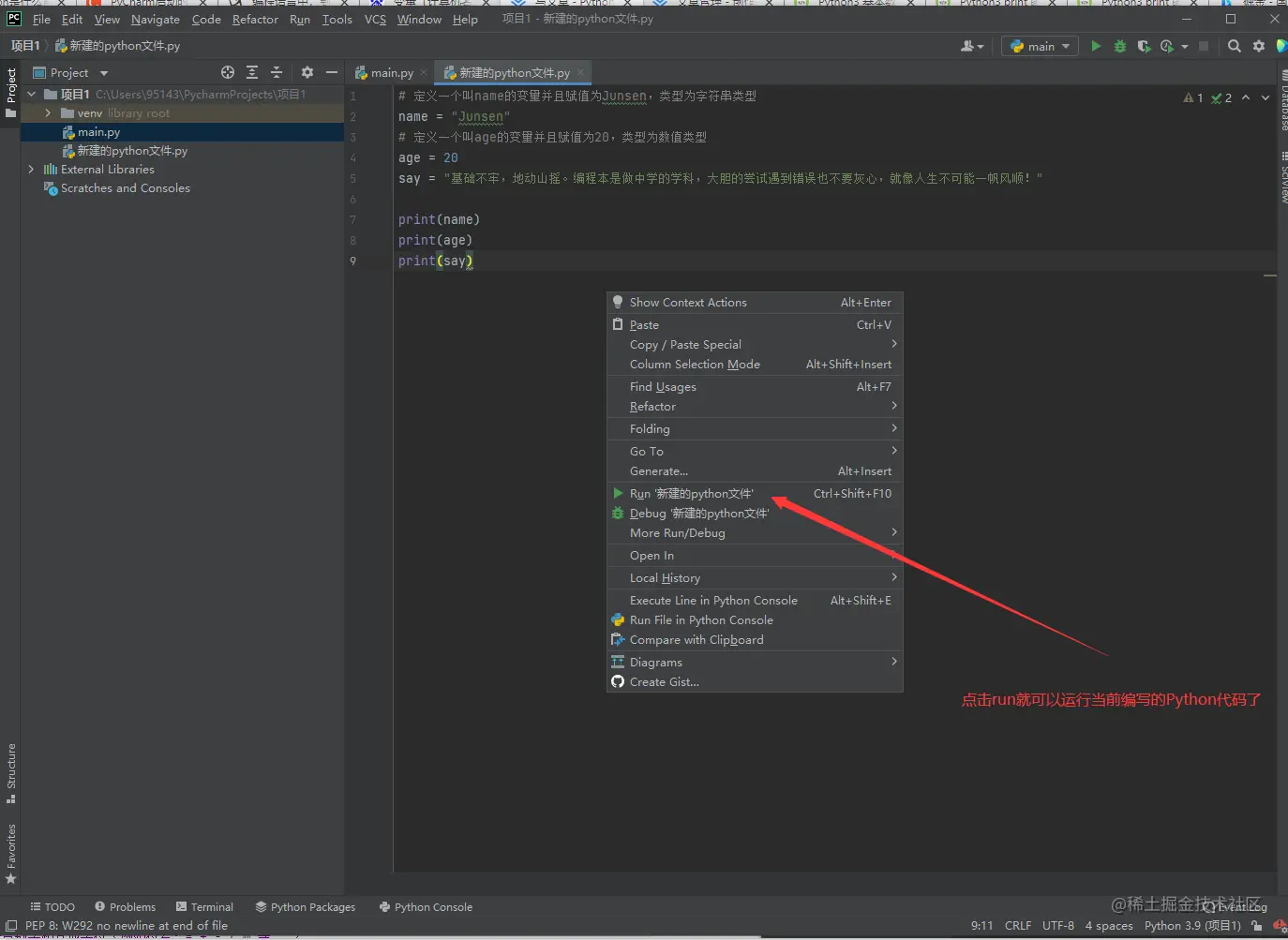The image size is (1288, 940).
Task: Open the Python Console tool window
Action: tap(426, 907)
